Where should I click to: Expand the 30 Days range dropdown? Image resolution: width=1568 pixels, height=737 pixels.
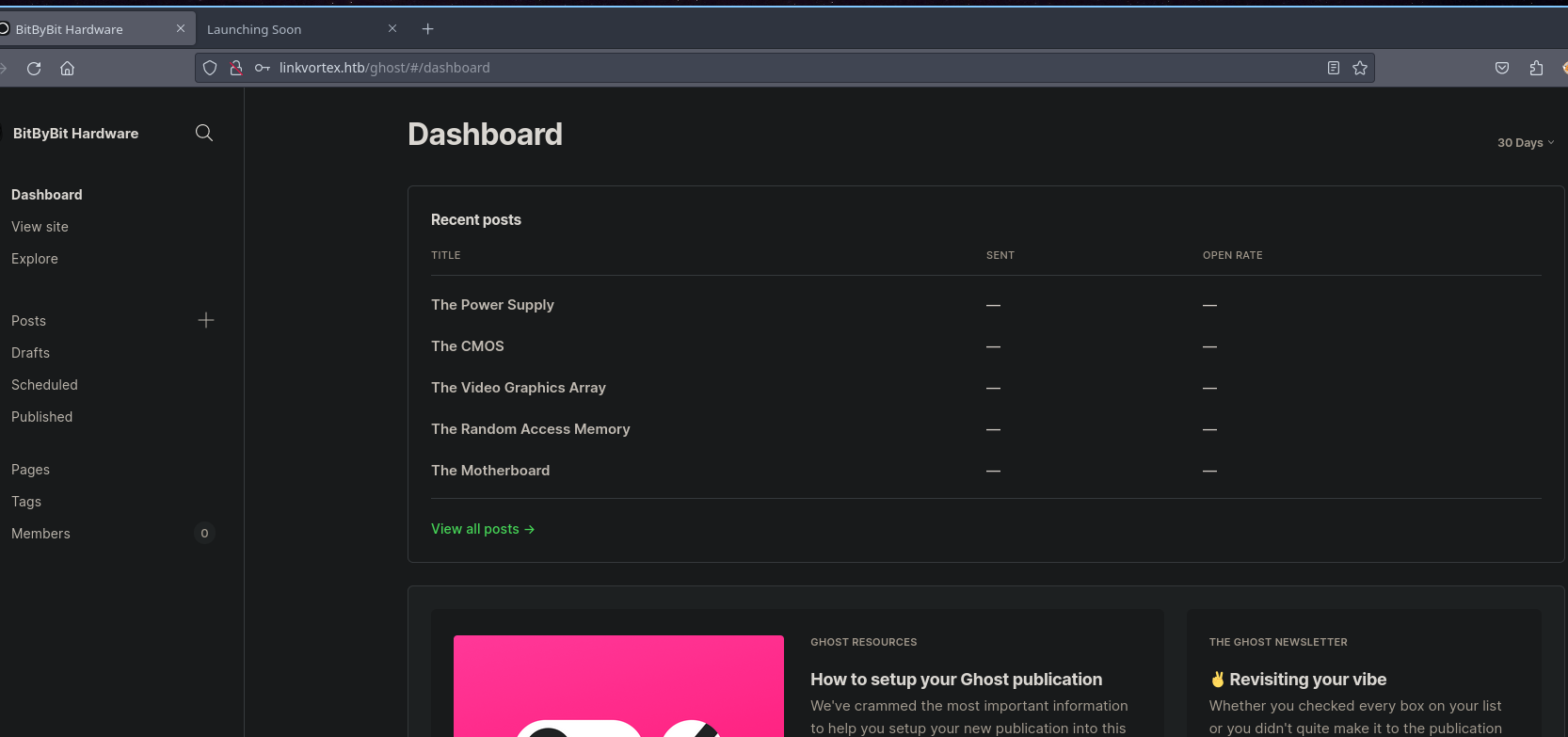[1526, 143]
